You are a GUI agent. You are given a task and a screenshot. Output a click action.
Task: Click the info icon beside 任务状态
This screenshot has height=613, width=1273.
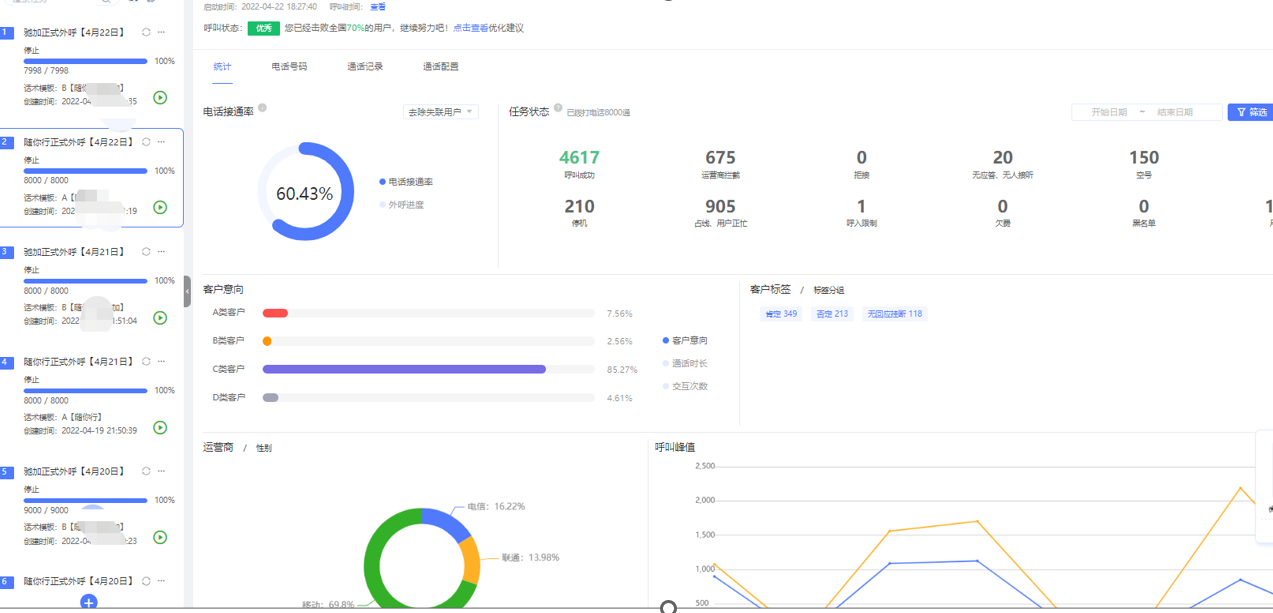[558, 108]
